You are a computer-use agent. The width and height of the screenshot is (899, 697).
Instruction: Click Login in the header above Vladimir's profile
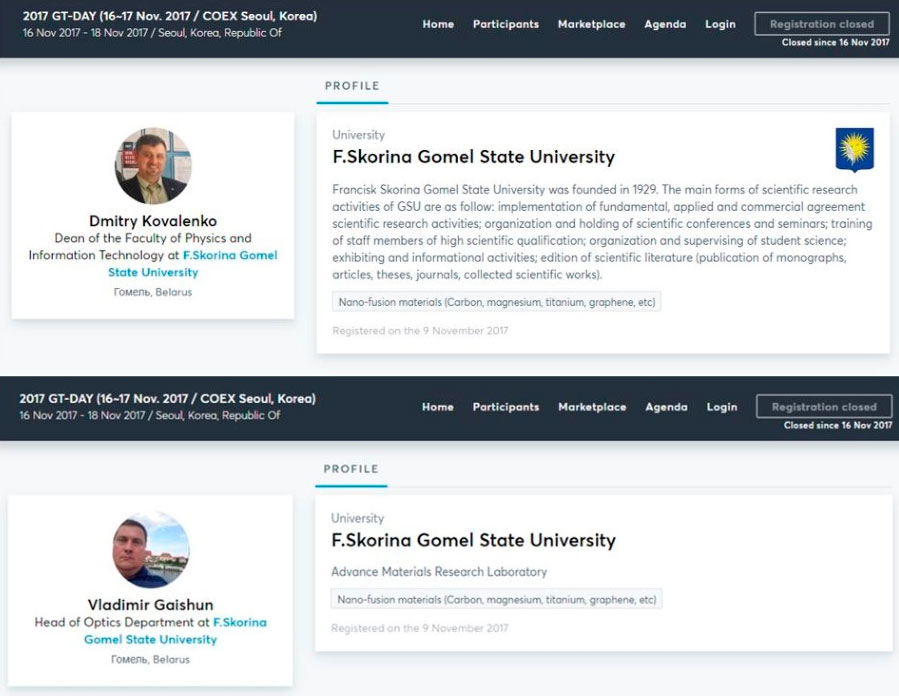click(x=721, y=407)
